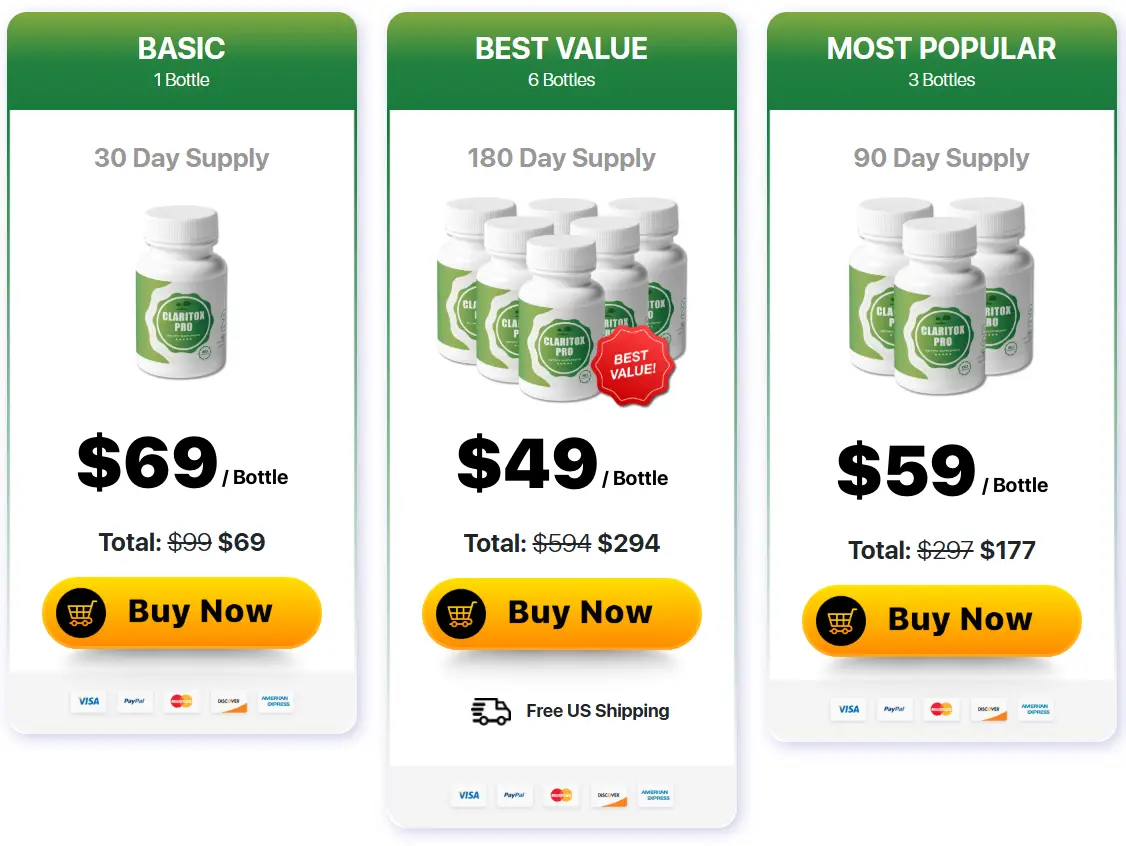
Task: Click the American Express icon under Best Value
Action: point(655,795)
